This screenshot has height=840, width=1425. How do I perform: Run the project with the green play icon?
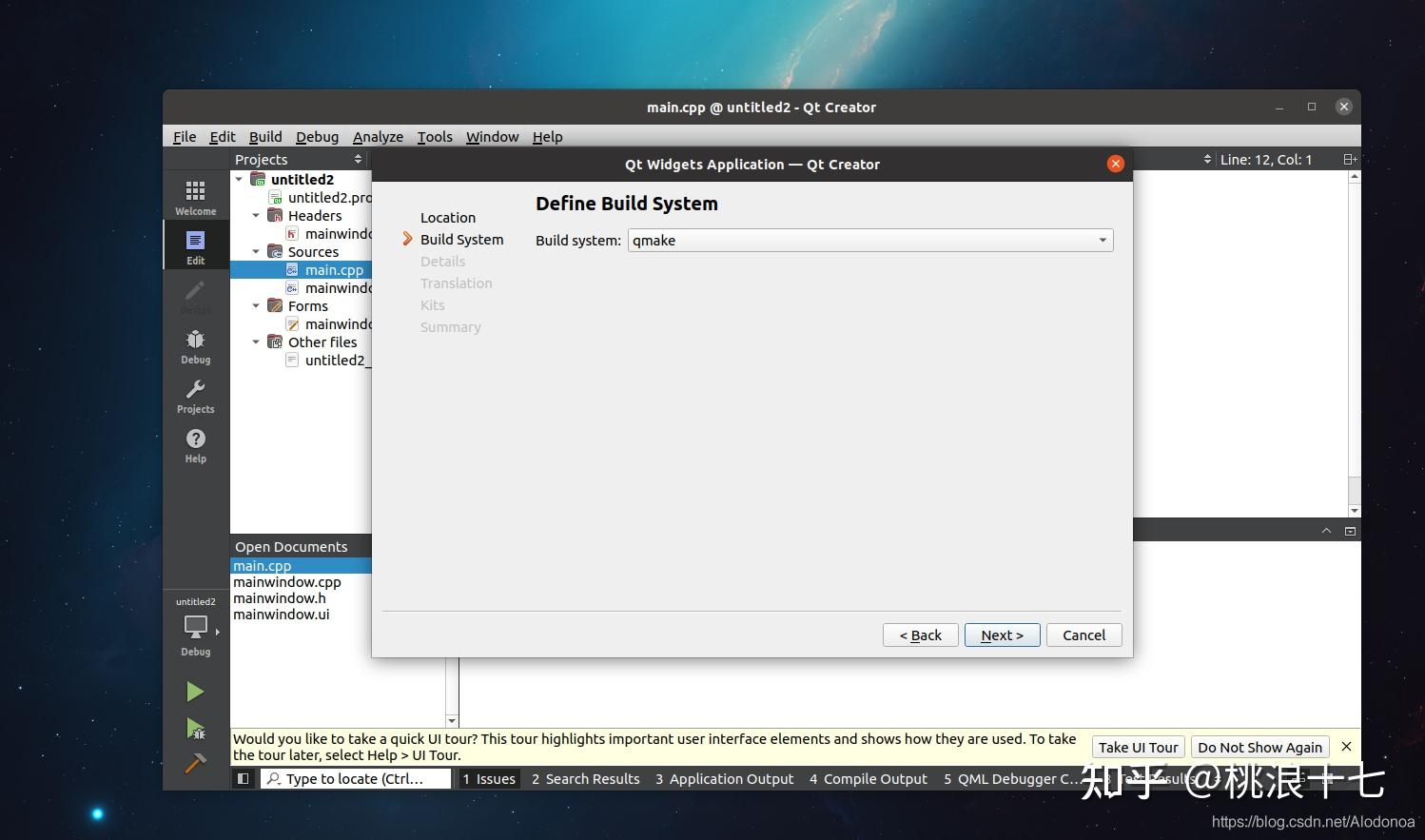(195, 691)
